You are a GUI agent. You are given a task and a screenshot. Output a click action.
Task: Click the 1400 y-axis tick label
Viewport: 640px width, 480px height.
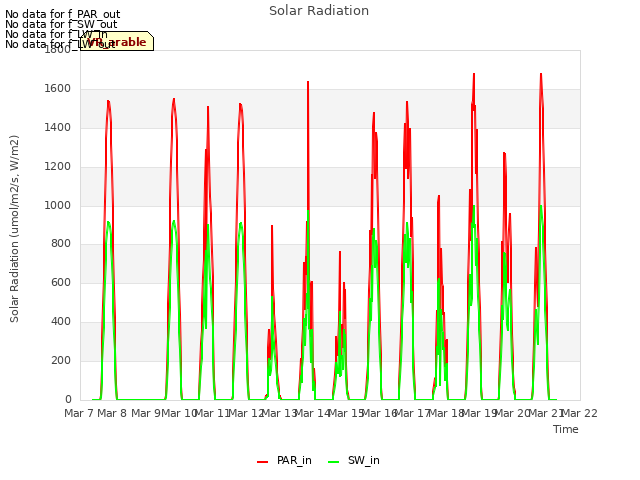tap(58, 127)
